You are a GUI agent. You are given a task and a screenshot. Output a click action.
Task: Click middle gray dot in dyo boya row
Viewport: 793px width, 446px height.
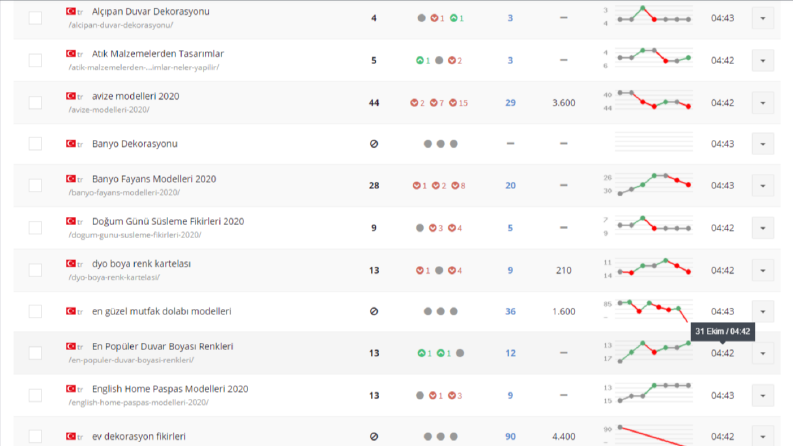439,271
